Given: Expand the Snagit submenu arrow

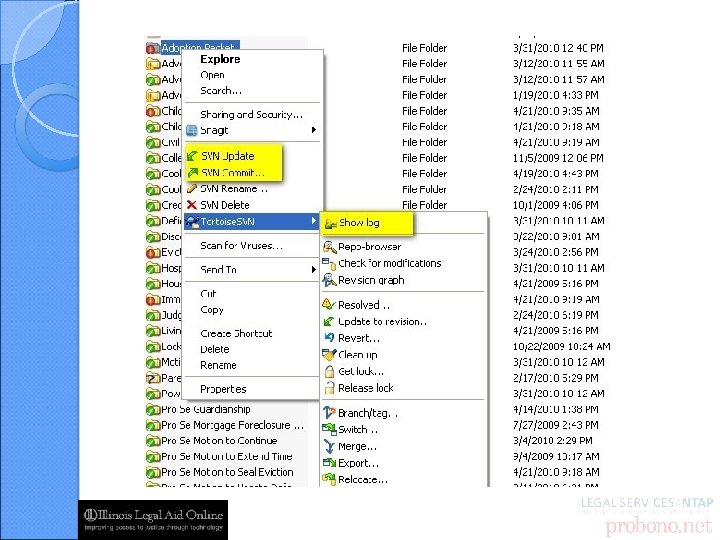Looking at the screenshot, I should pyautogui.click(x=314, y=130).
